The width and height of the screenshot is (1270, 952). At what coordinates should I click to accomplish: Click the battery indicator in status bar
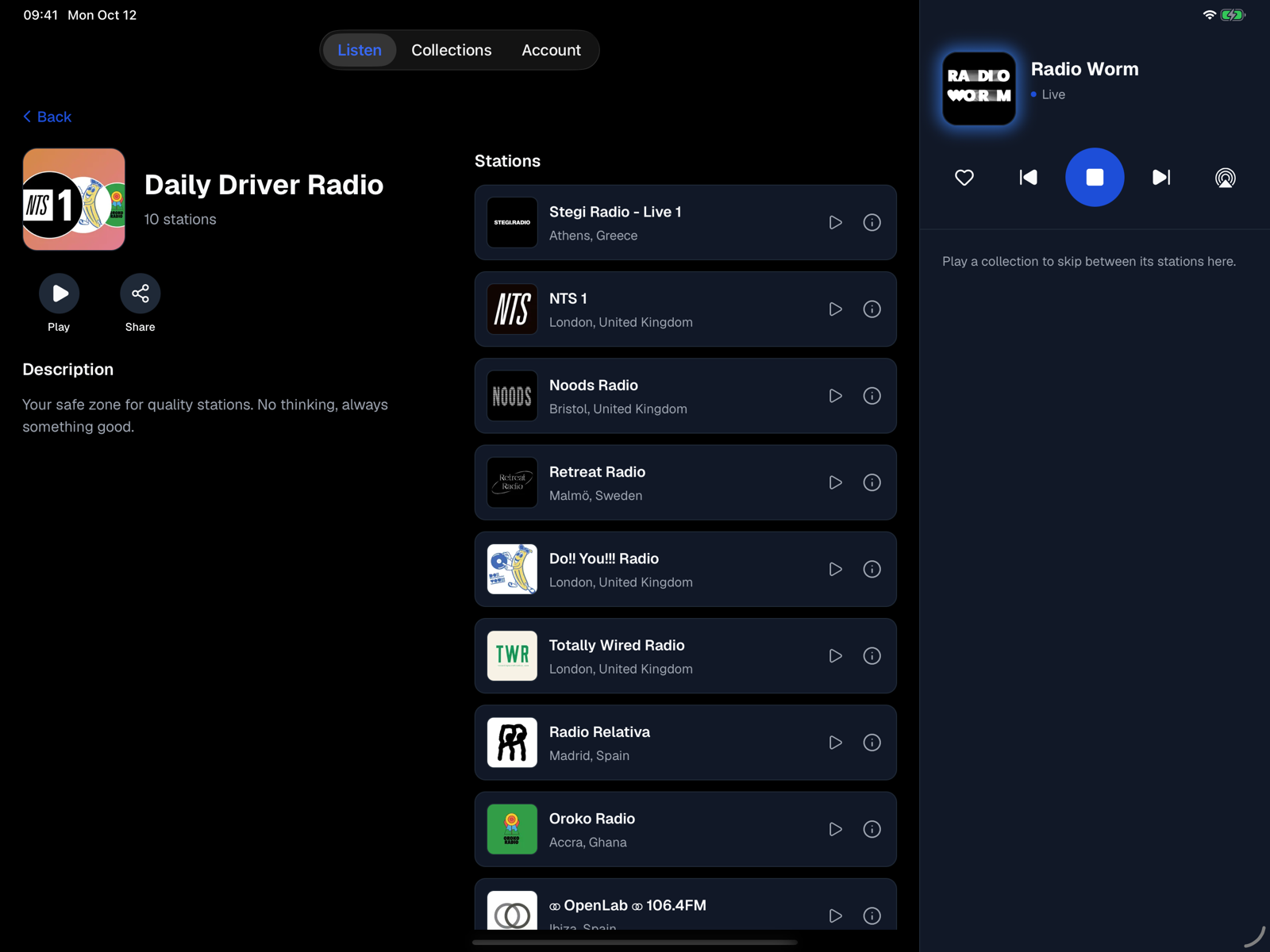pos(1233,15)
